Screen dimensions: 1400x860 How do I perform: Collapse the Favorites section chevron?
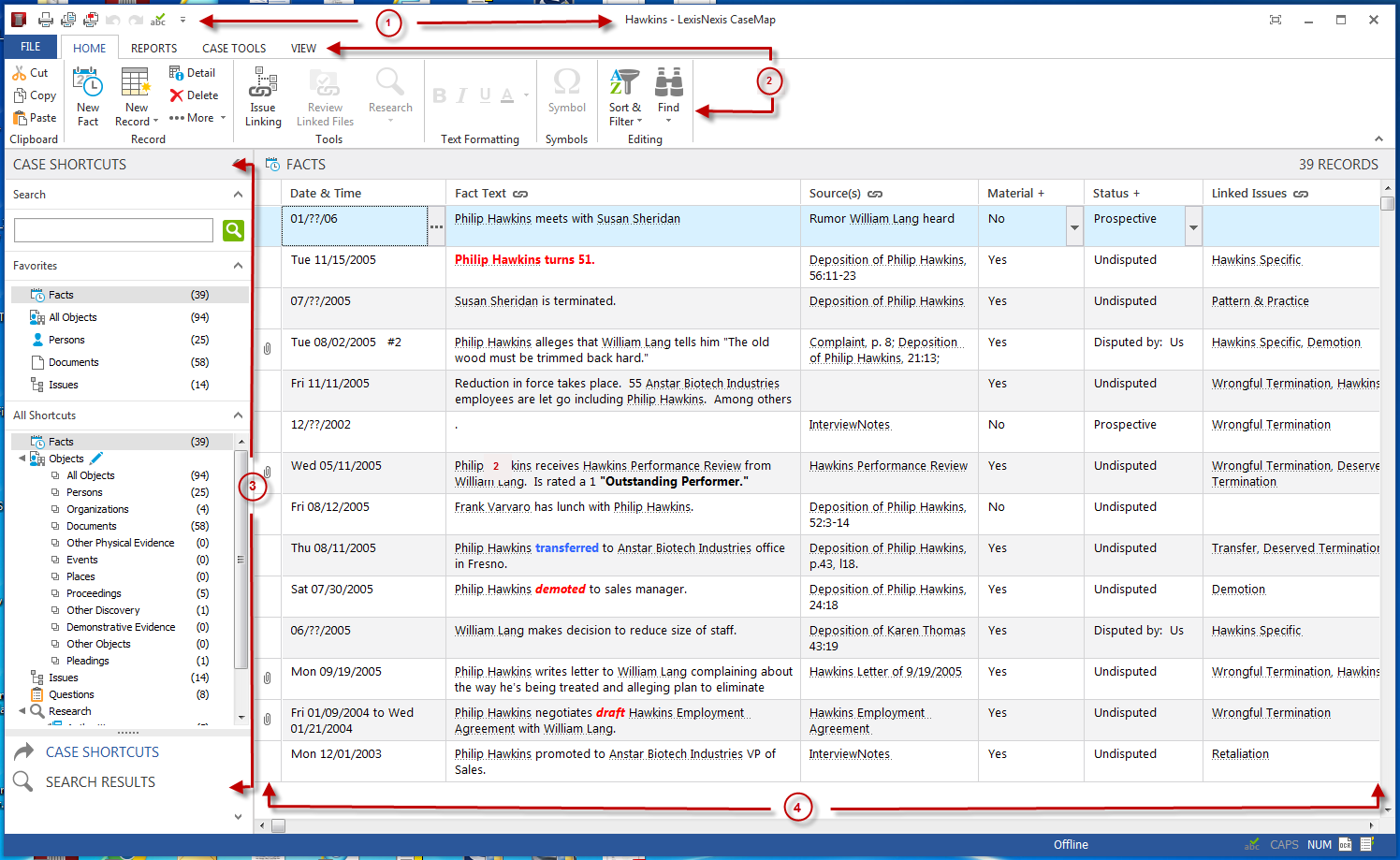click(x=238, y=266)
